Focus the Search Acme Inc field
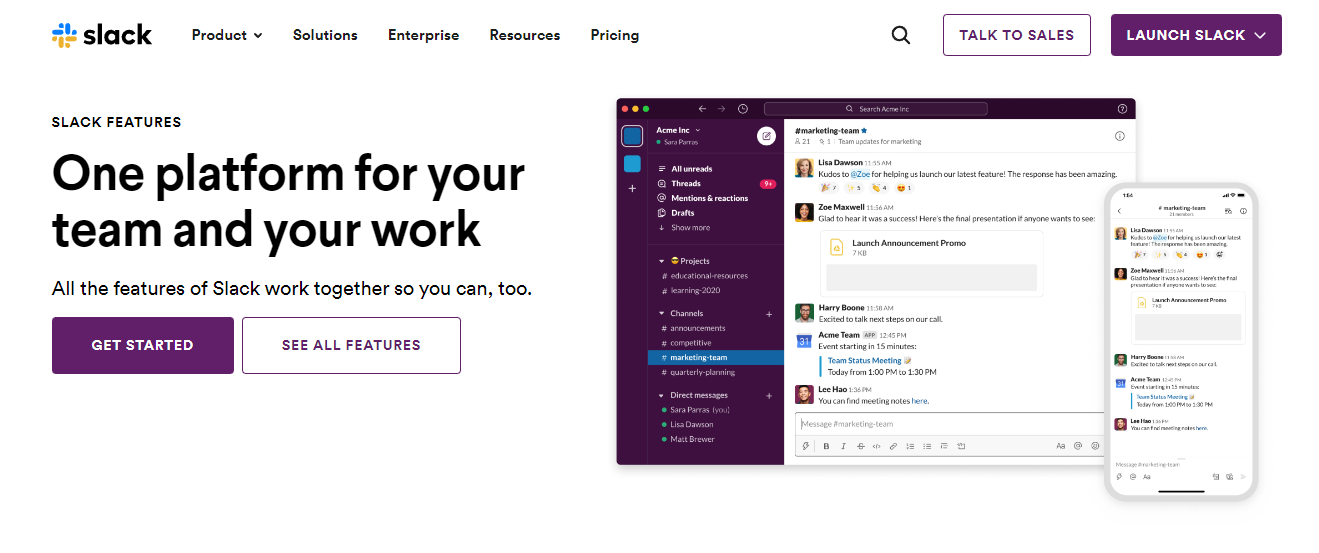Image resolution: width=1319 pixels, height=553 pixels. point(875,109)
